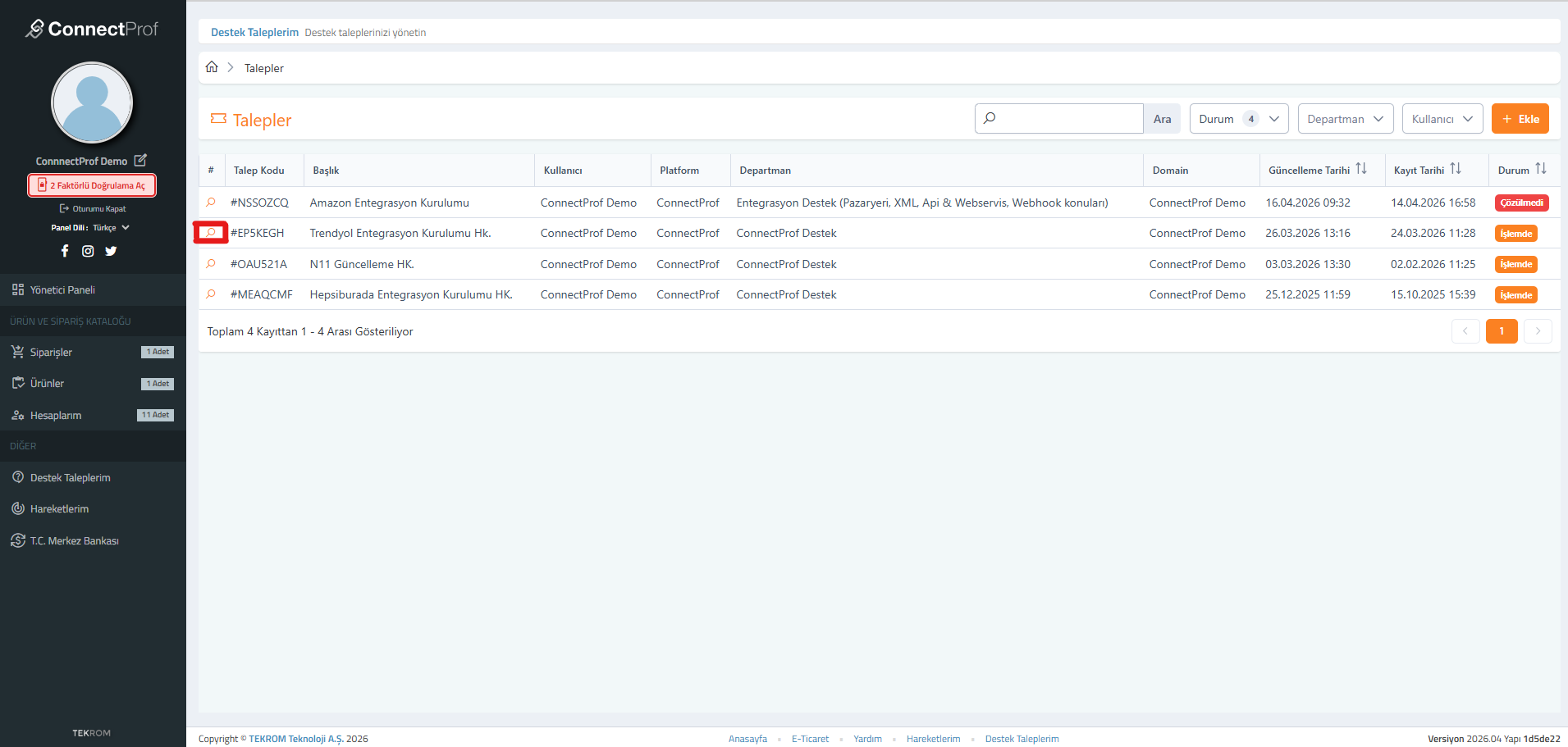Click the home icon in breadcrumb
The width and height of the screenshot is (1568, 747).
212,67
